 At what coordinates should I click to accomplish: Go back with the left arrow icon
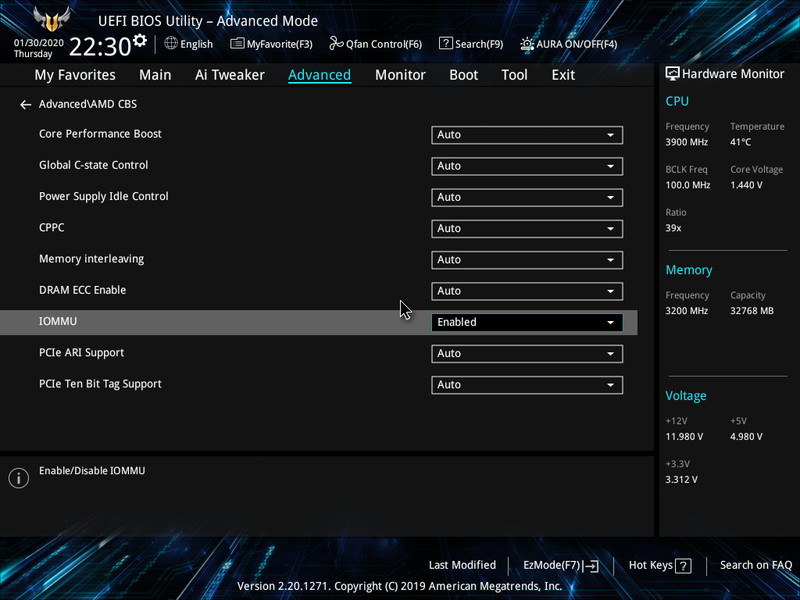click(x=26, y=105)
